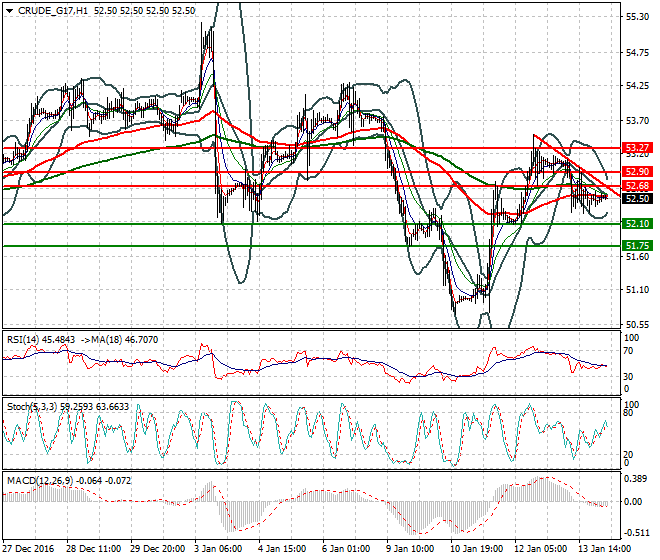Screen dimensions: 660x560
Task: Select the 52.90 red resistance level label
Action: 637,172
